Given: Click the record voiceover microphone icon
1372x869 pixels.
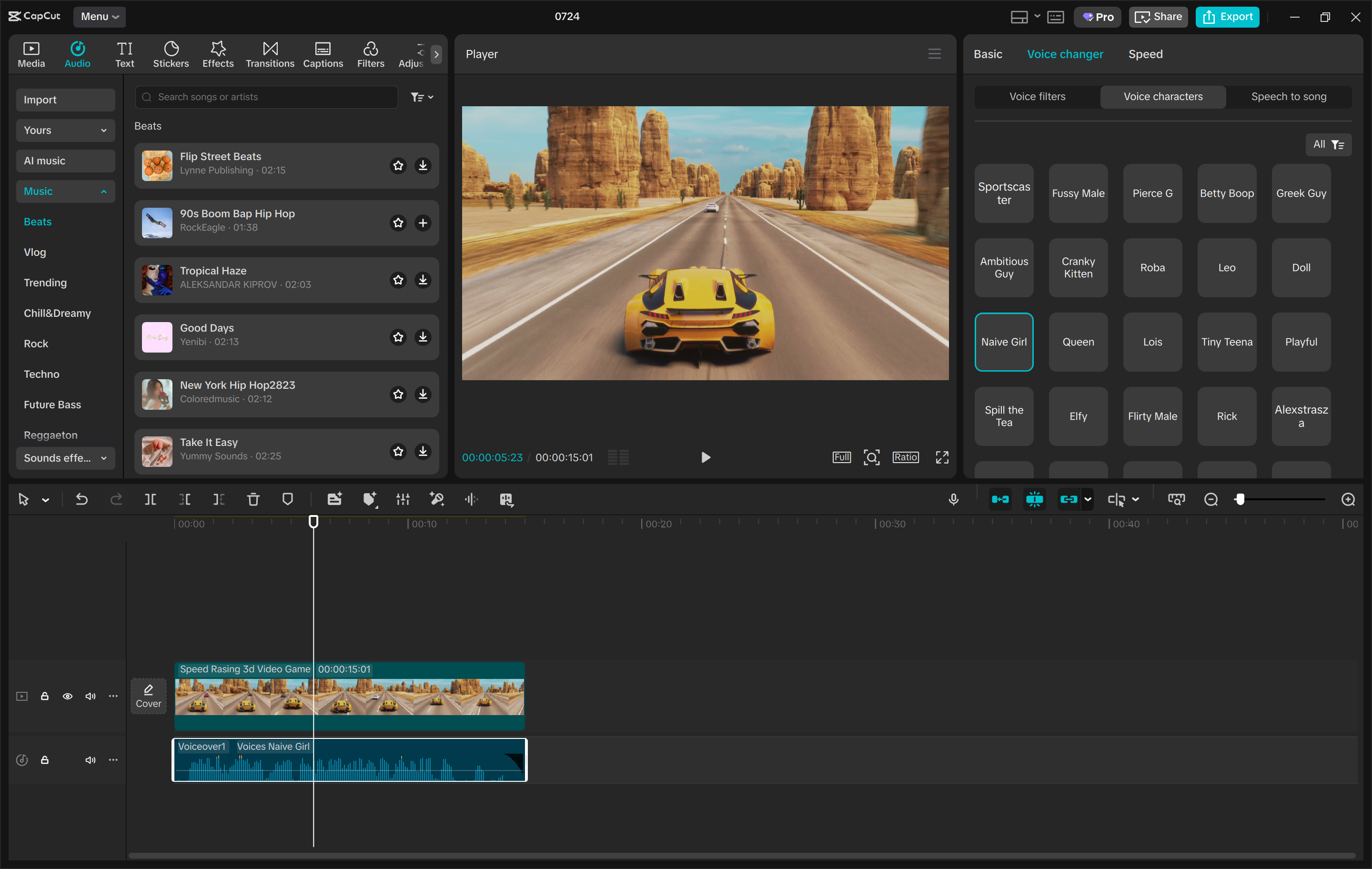Looking at the screenshot, I should [x=953, y=499].
